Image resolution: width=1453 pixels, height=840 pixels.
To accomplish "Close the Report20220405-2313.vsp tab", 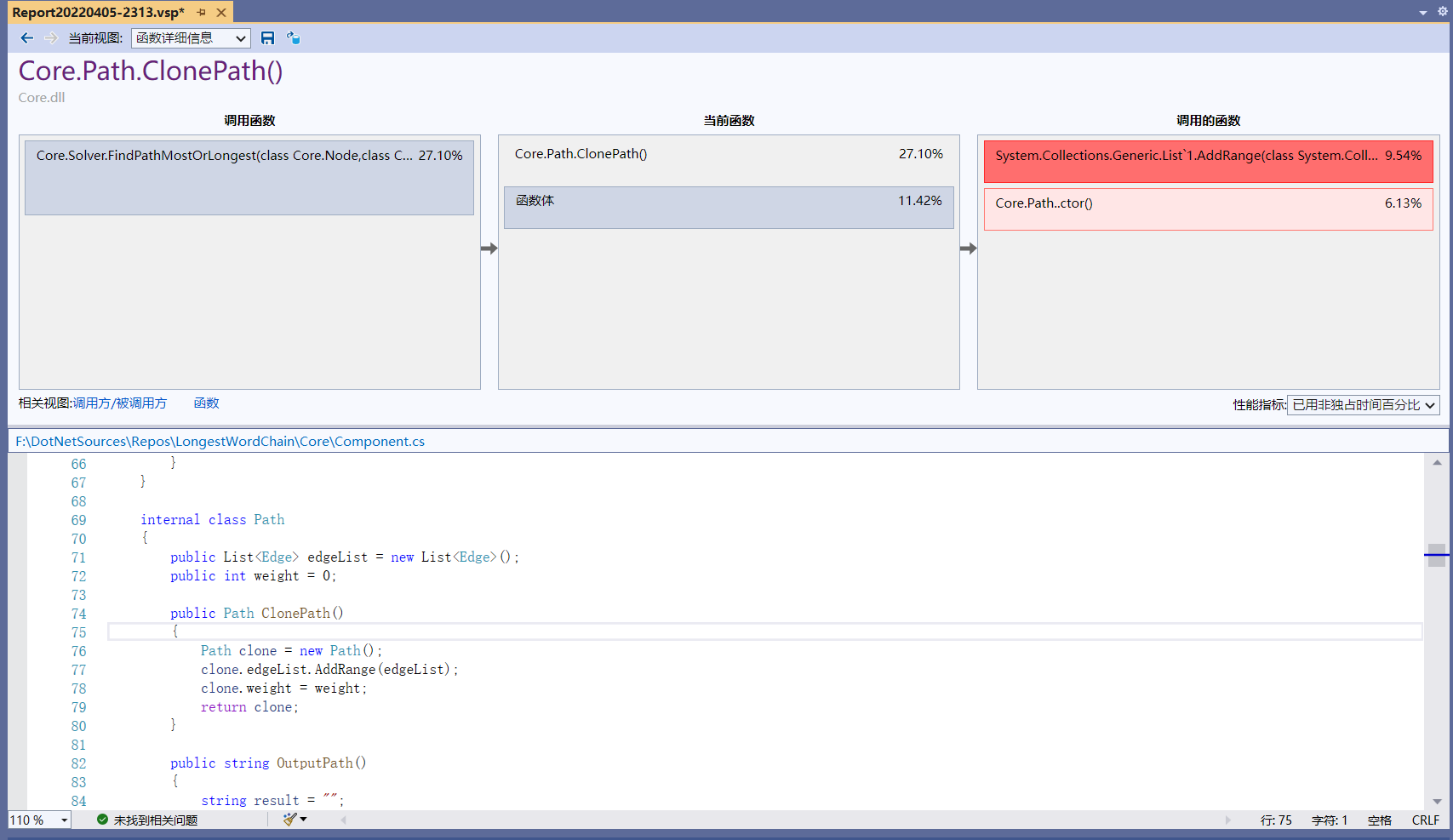I will coord(221,13).
